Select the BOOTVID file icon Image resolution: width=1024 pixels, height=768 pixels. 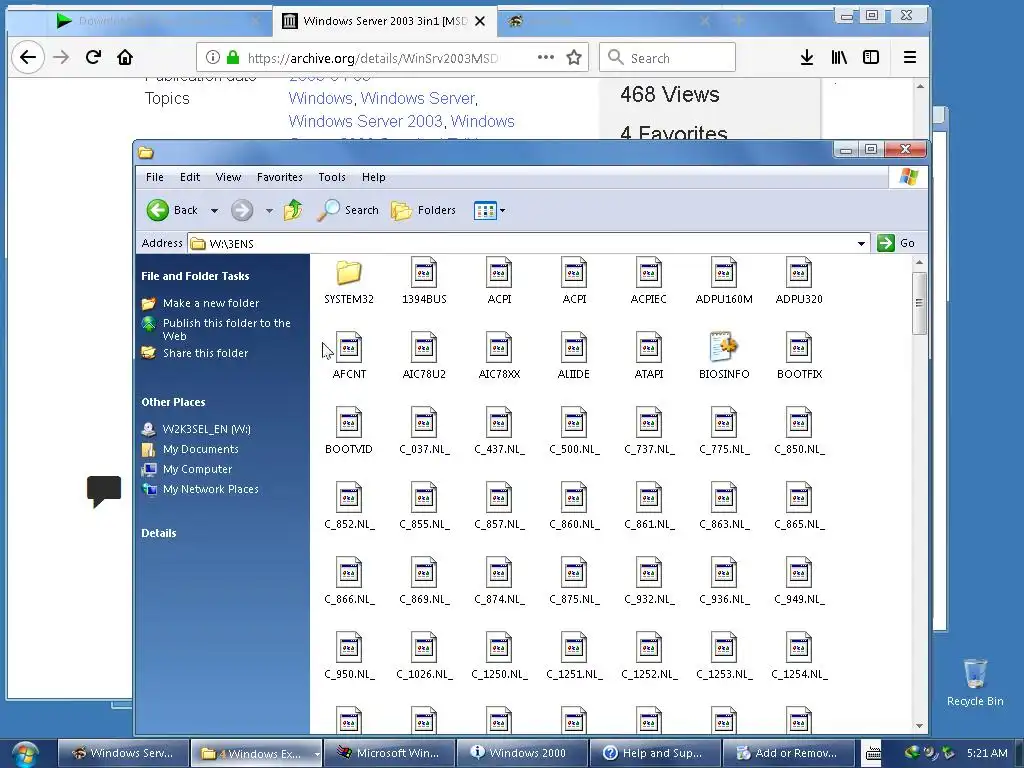pyautogui.click(x=349, y=423)
